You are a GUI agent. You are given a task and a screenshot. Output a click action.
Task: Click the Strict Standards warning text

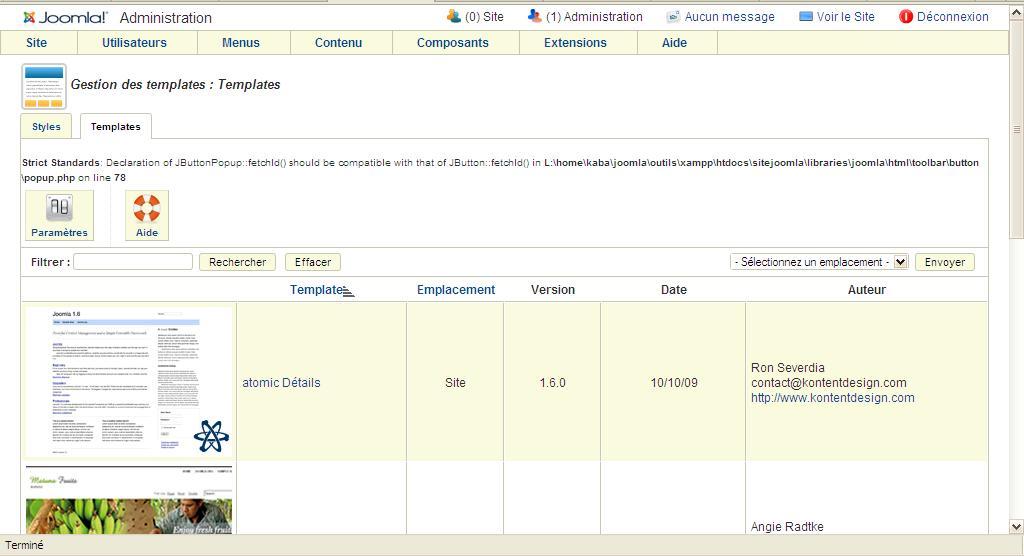pyautogui.click(x=500, y=170)
